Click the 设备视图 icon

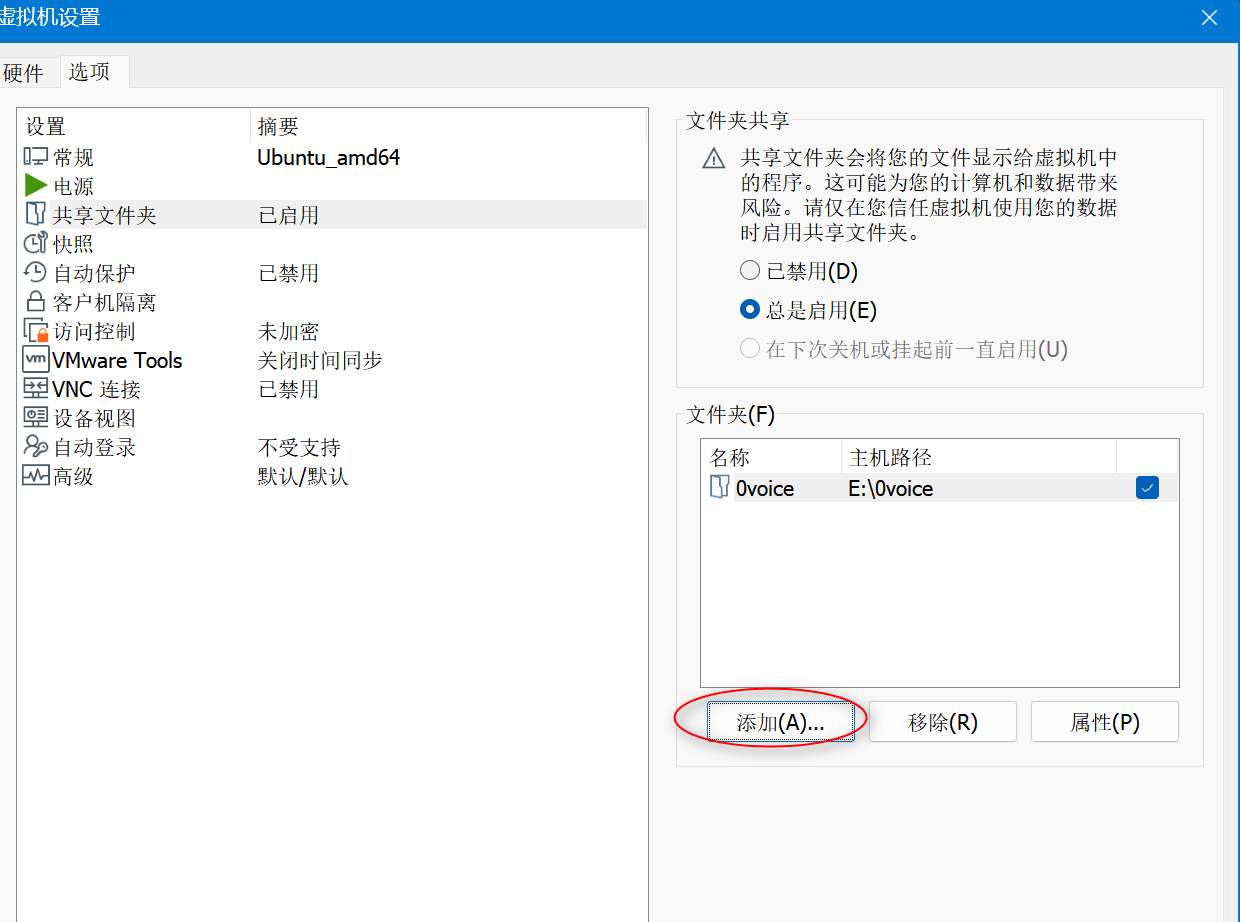[36, 418]
